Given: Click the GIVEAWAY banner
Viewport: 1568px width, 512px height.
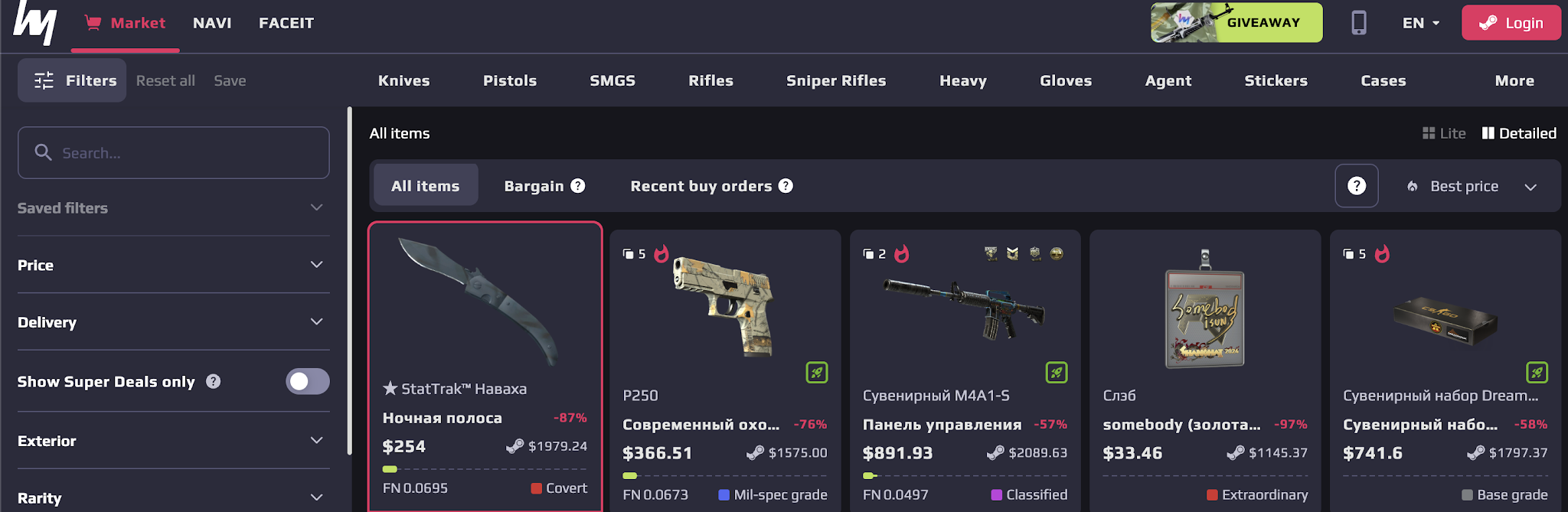Looking at the screenshot, I should click(x=1236, y=22).
